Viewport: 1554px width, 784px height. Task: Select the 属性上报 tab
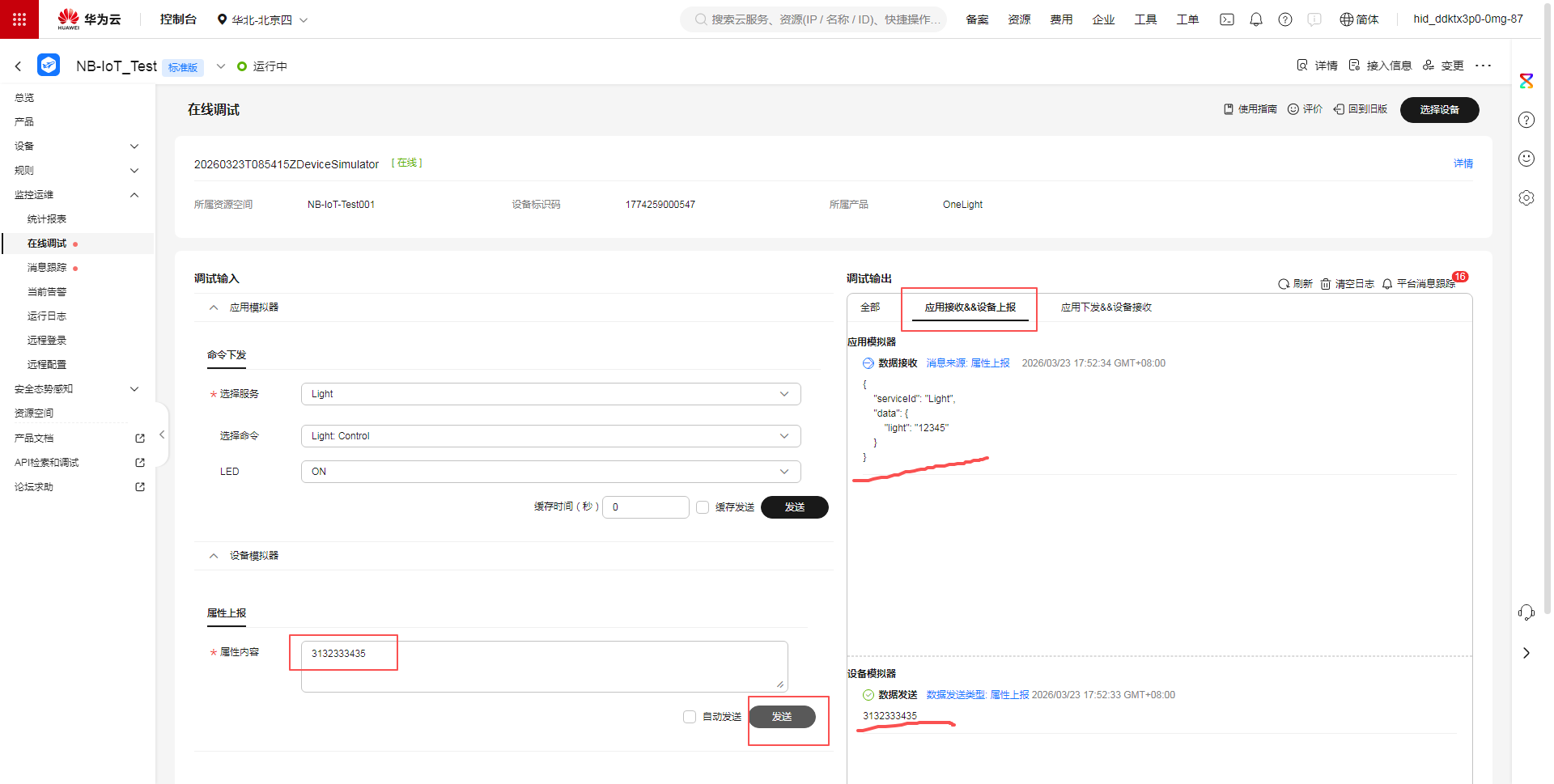[x=227, y=613]
